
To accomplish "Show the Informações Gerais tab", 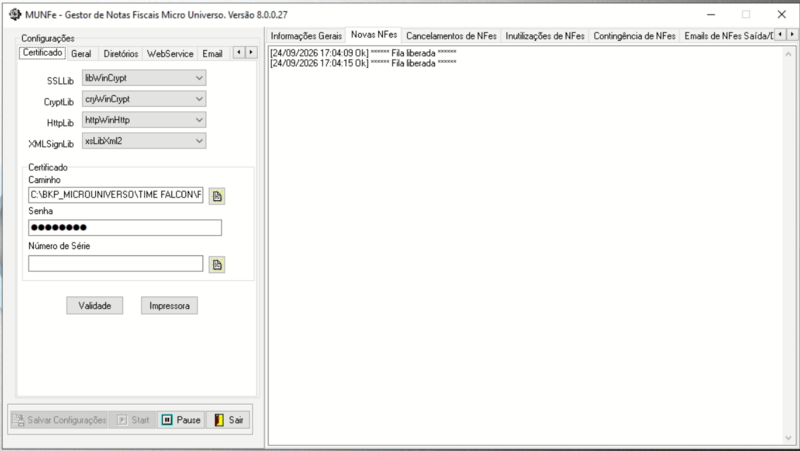I will pyautogui.click(x=306, y=36).
